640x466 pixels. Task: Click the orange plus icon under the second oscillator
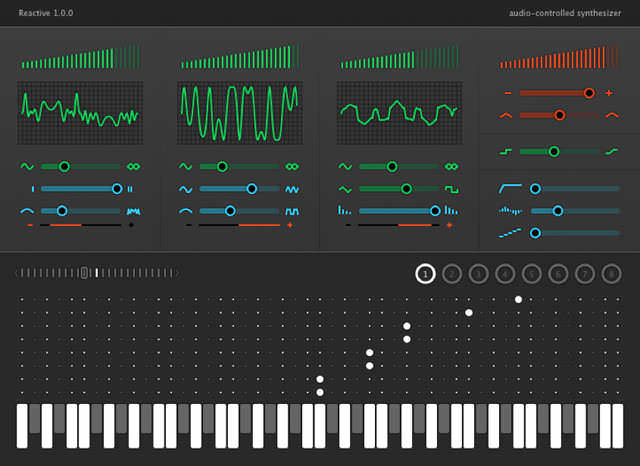click(290, 225)
